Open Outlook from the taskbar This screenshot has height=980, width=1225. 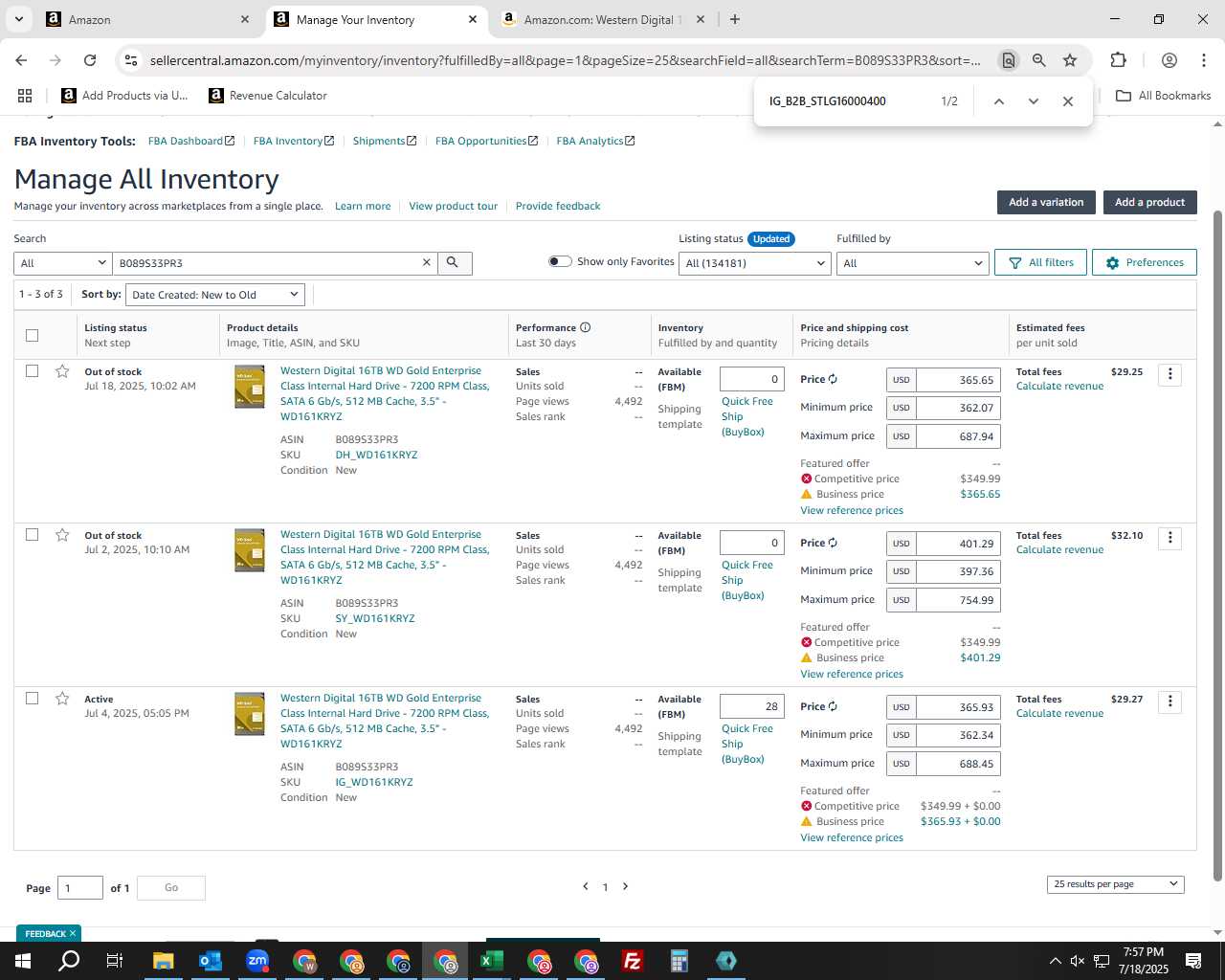point(210,961)
